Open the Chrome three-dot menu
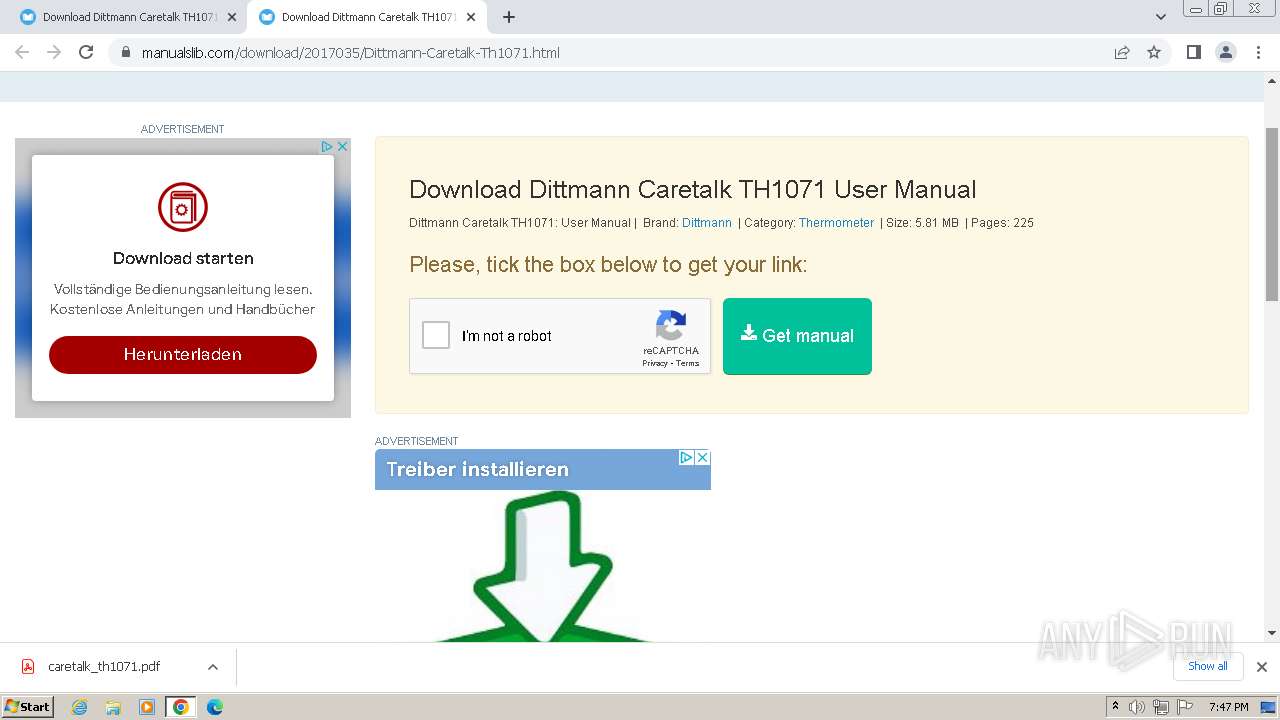The width and height of the screenshot is (1280, 720). [x=1259, y=52]
